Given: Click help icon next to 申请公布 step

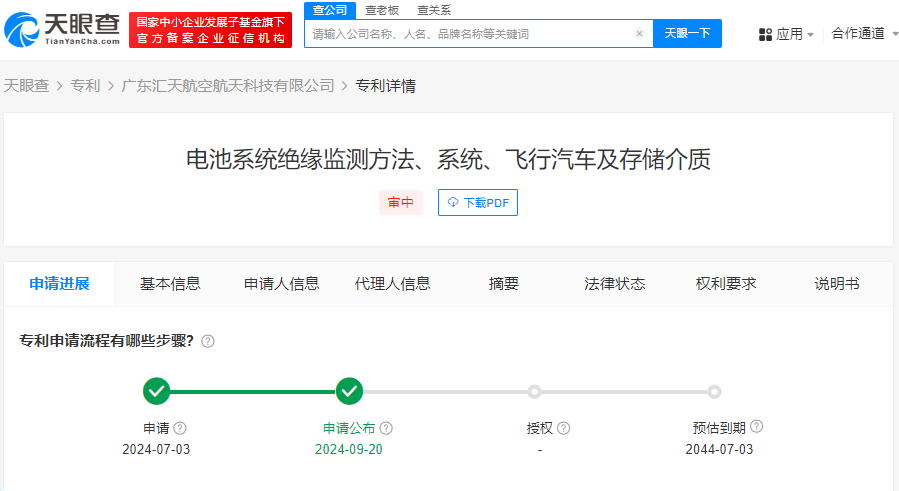Looking at the screenshot, I should 386,428.
